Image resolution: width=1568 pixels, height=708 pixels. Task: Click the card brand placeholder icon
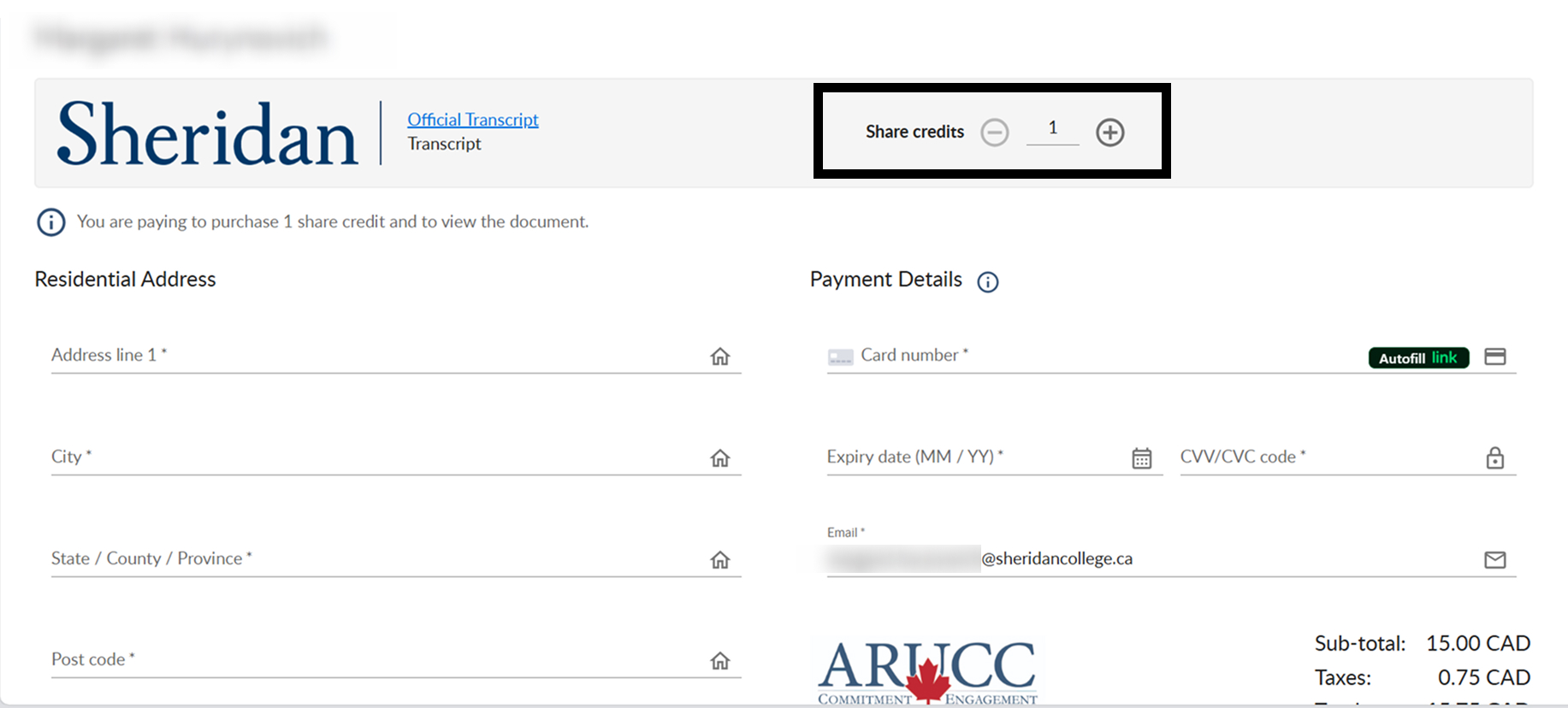pos(841,357)
